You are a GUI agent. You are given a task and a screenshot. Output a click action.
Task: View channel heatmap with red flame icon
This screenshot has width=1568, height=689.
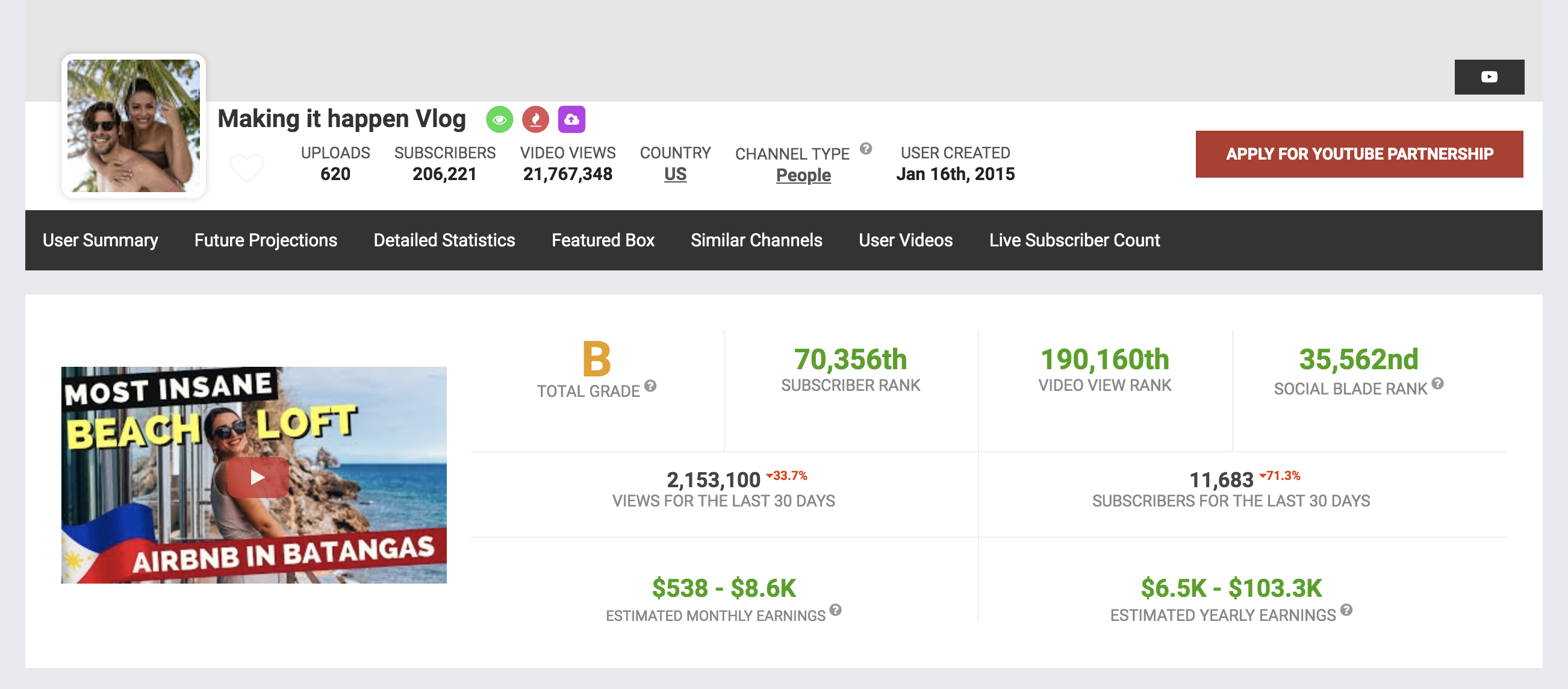point(535,119)
